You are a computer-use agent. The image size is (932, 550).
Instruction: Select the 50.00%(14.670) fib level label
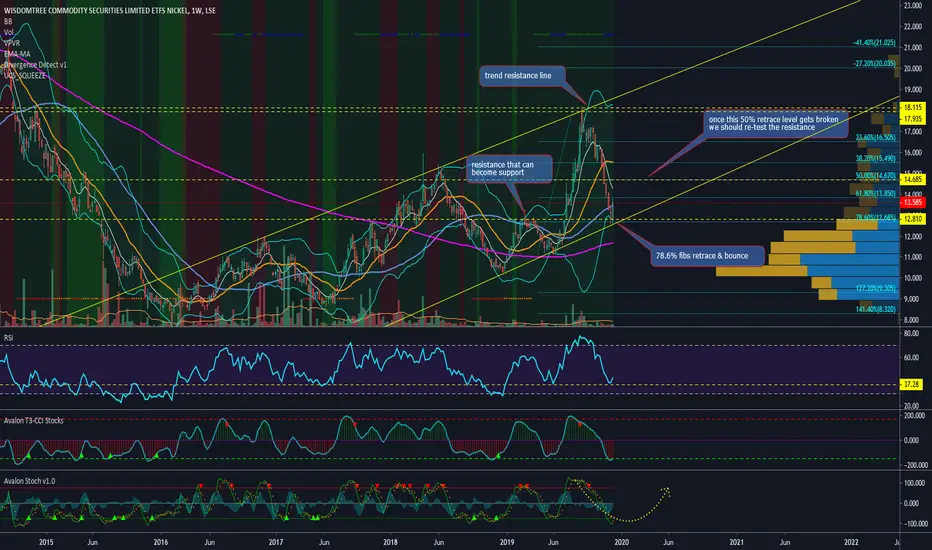pos(876,176)
